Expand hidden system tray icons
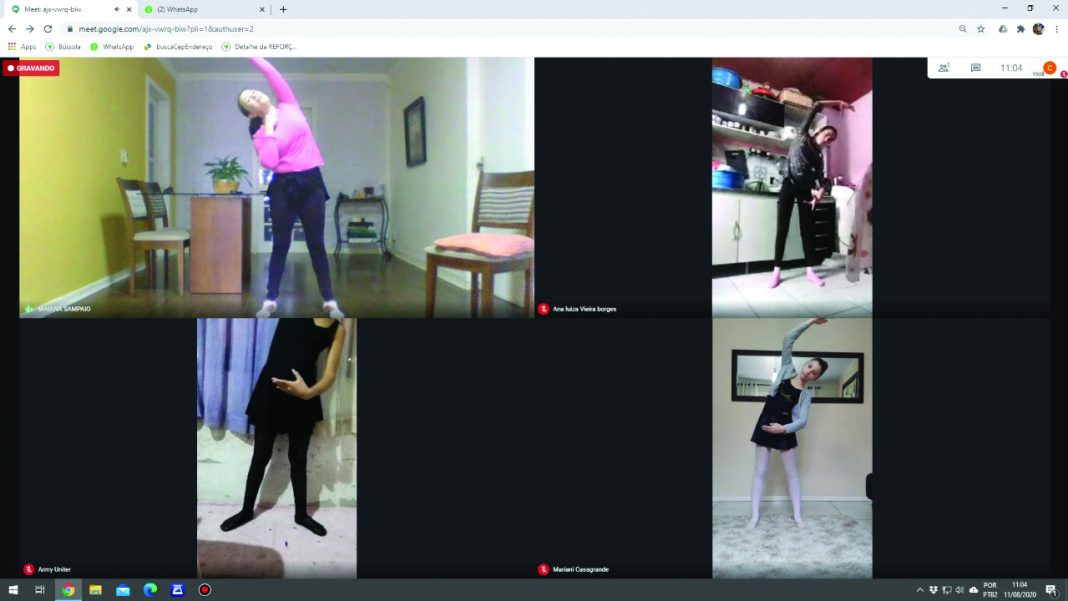 [920, 590]
